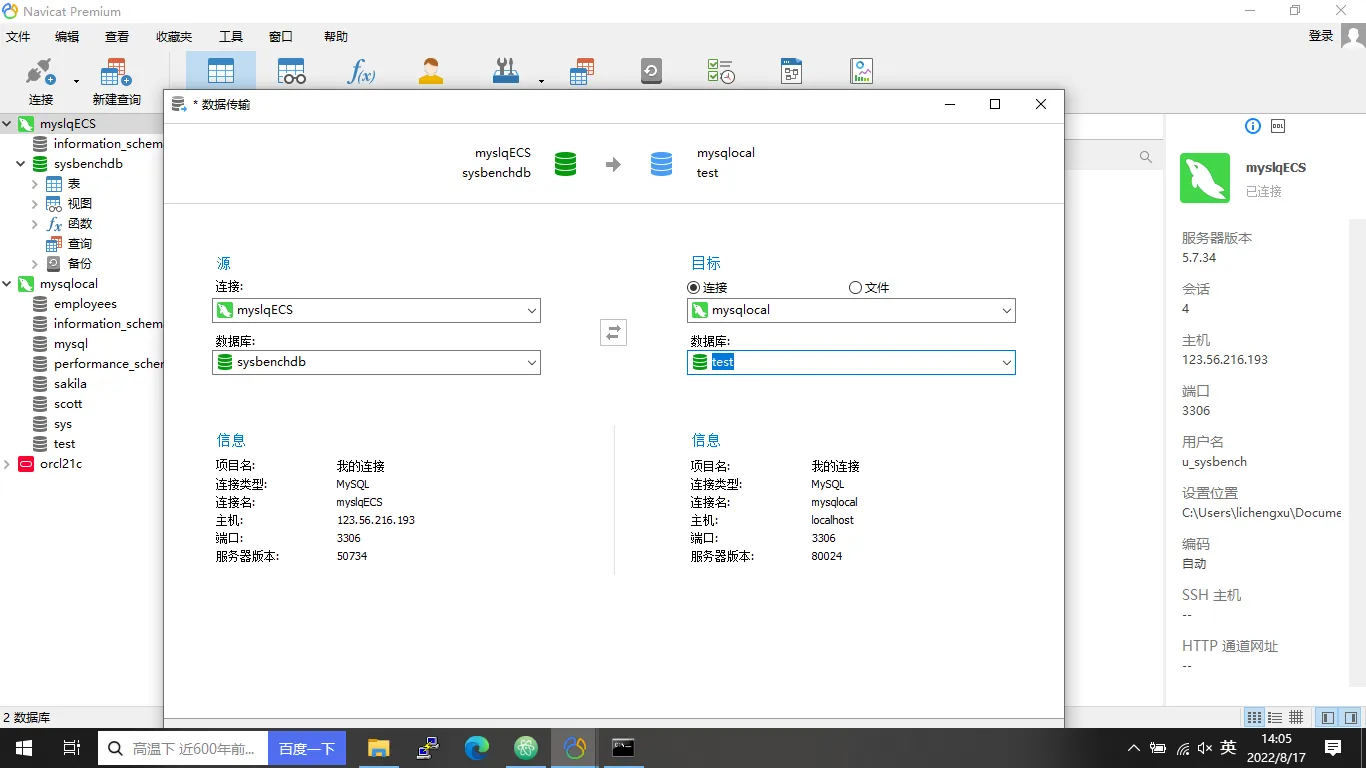The image size is (1366, 768).
Task: Click the Other tools (wrench) toolbar icon
Action: 506,71
